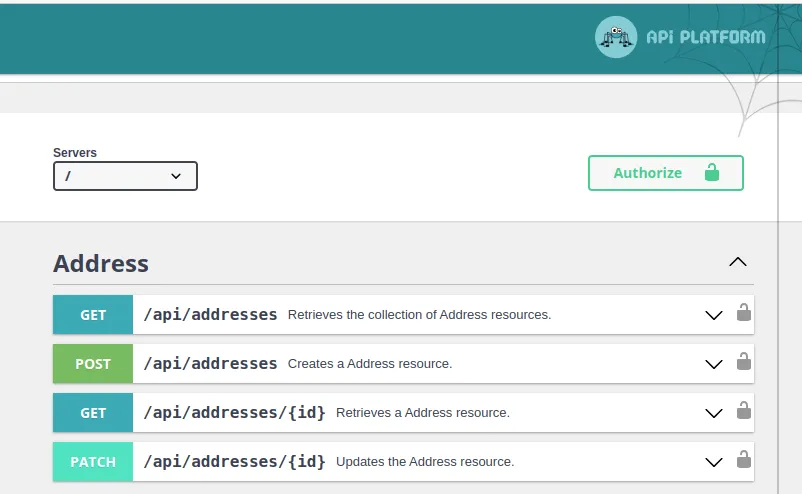
Task: Click the green unlock icon inside Authorize
Action: point(711,172)
